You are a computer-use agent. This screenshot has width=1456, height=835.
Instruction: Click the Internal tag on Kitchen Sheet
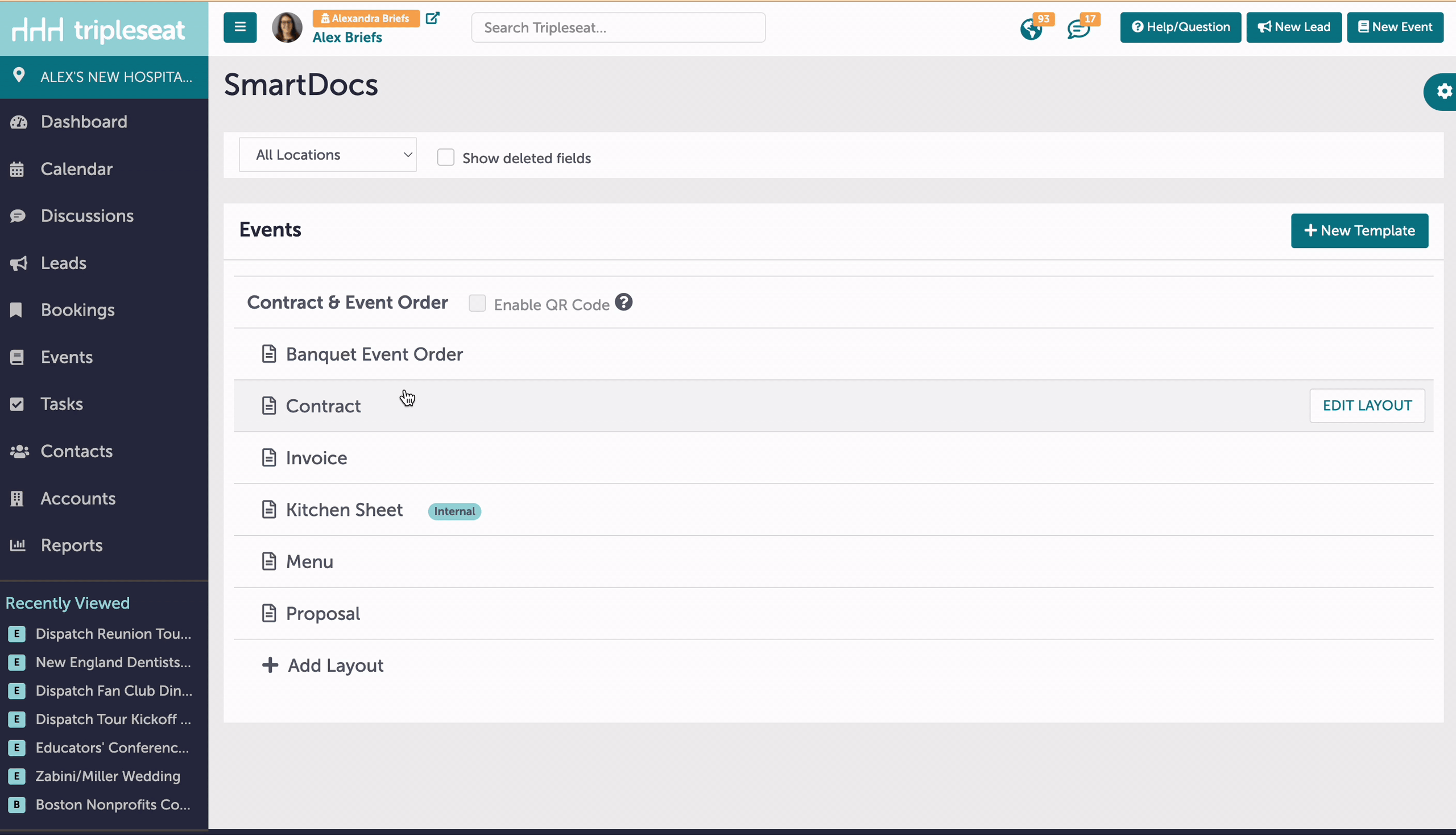(454, 511)
